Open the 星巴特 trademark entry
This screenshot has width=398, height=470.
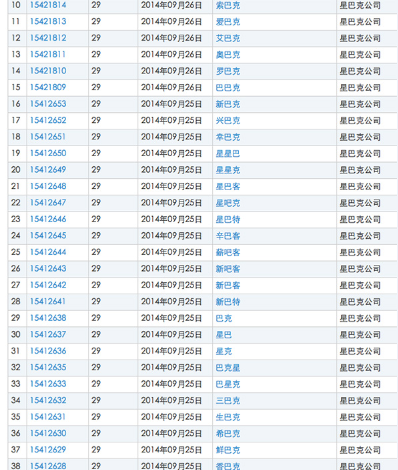pyautogui.click(x=228, y=220)
